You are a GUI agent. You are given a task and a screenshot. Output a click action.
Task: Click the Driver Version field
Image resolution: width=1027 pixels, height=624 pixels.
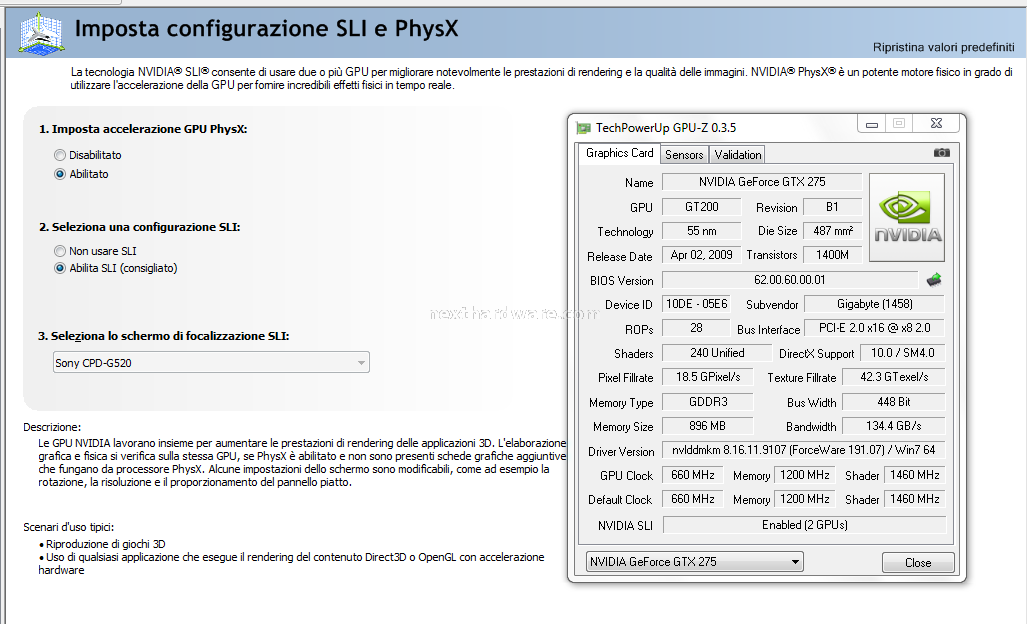point(804,450)
